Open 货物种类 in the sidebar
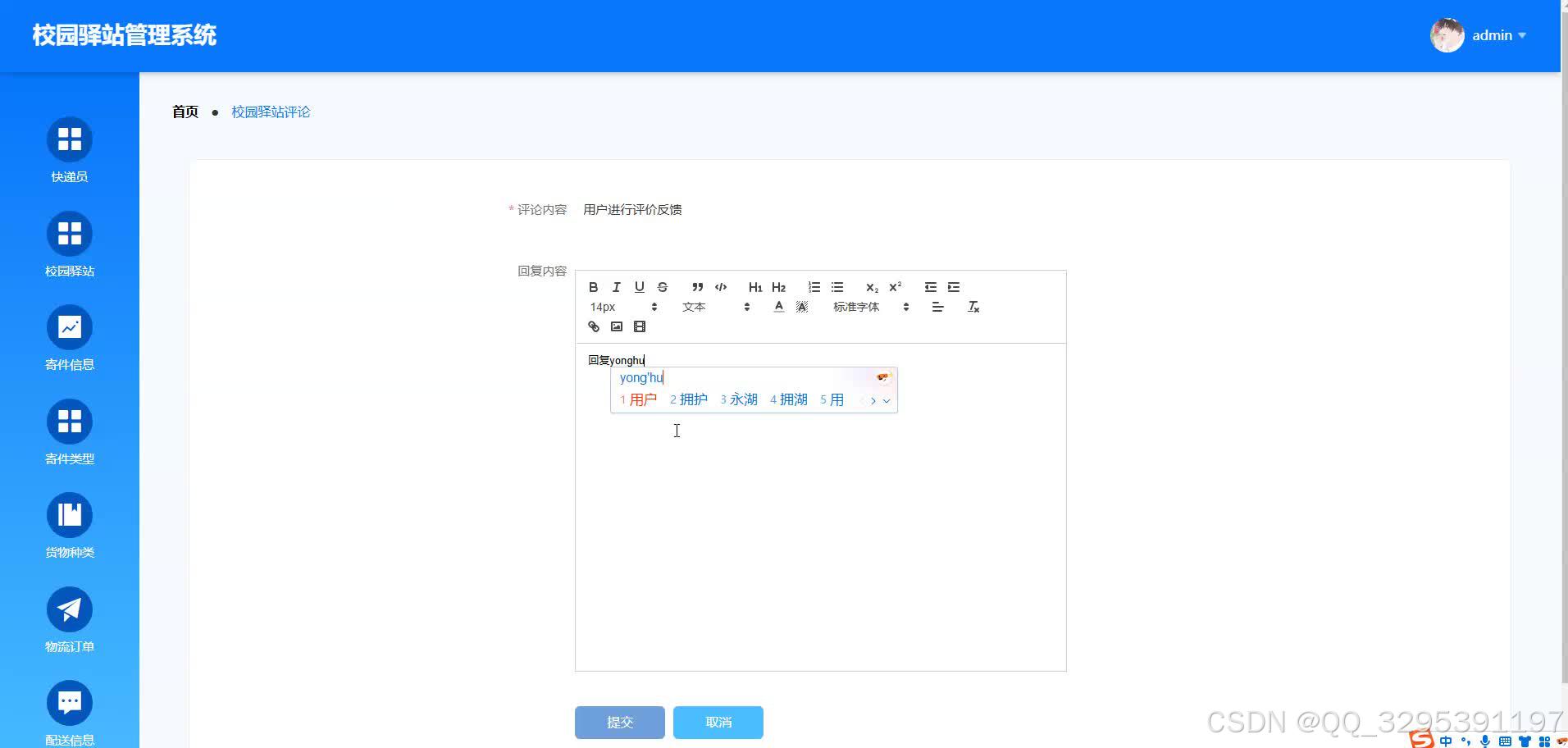The image size is (1568, 748). click(x=70, y=525)
